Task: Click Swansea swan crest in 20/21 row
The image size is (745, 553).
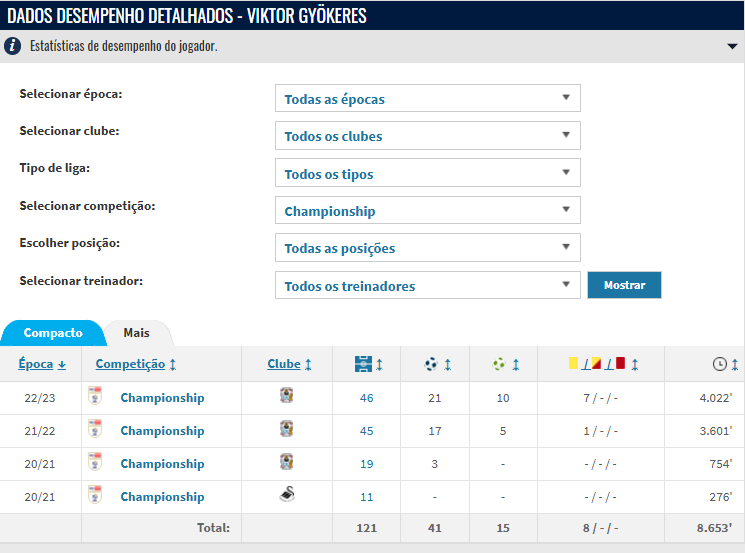Action: click(287, 494)
